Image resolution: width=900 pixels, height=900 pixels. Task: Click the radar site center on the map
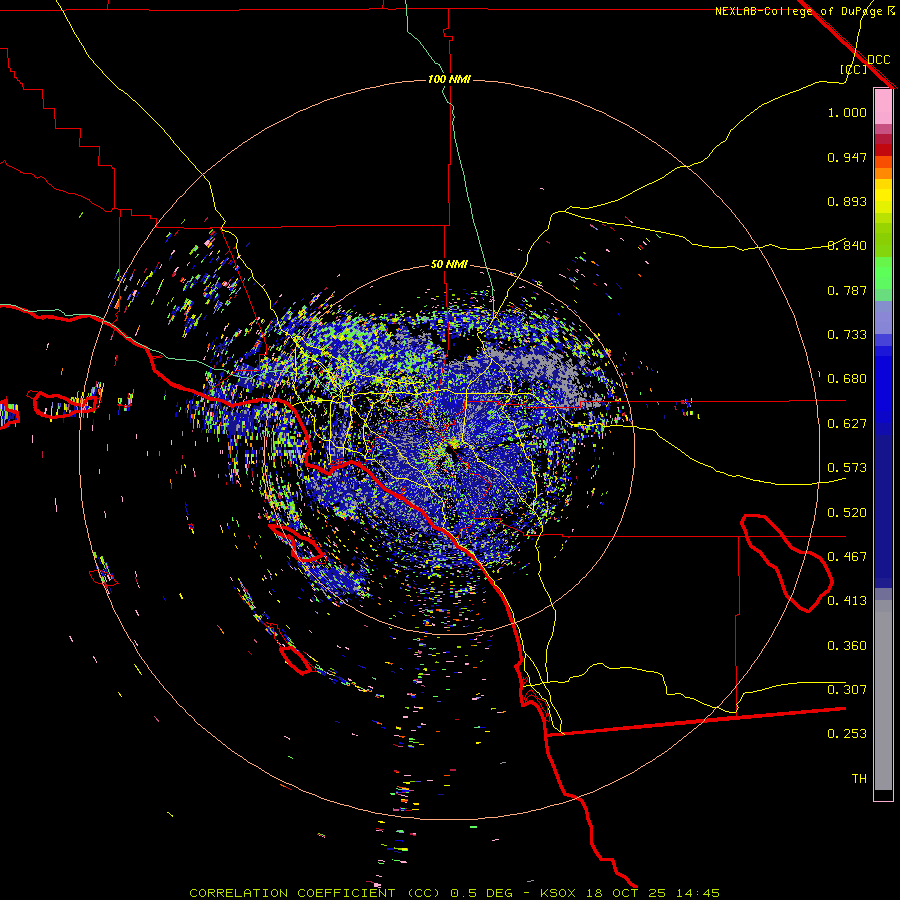coord(449,449)
